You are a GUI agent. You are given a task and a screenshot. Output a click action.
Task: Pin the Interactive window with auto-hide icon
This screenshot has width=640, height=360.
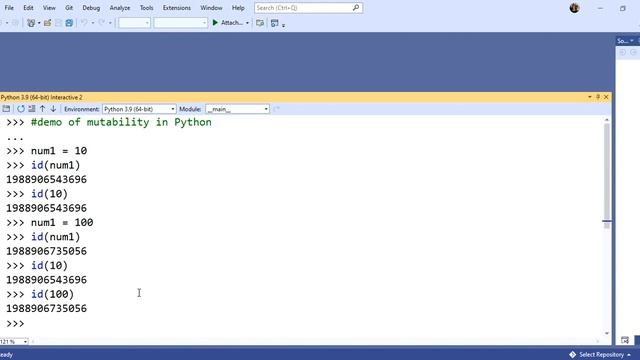598,97
